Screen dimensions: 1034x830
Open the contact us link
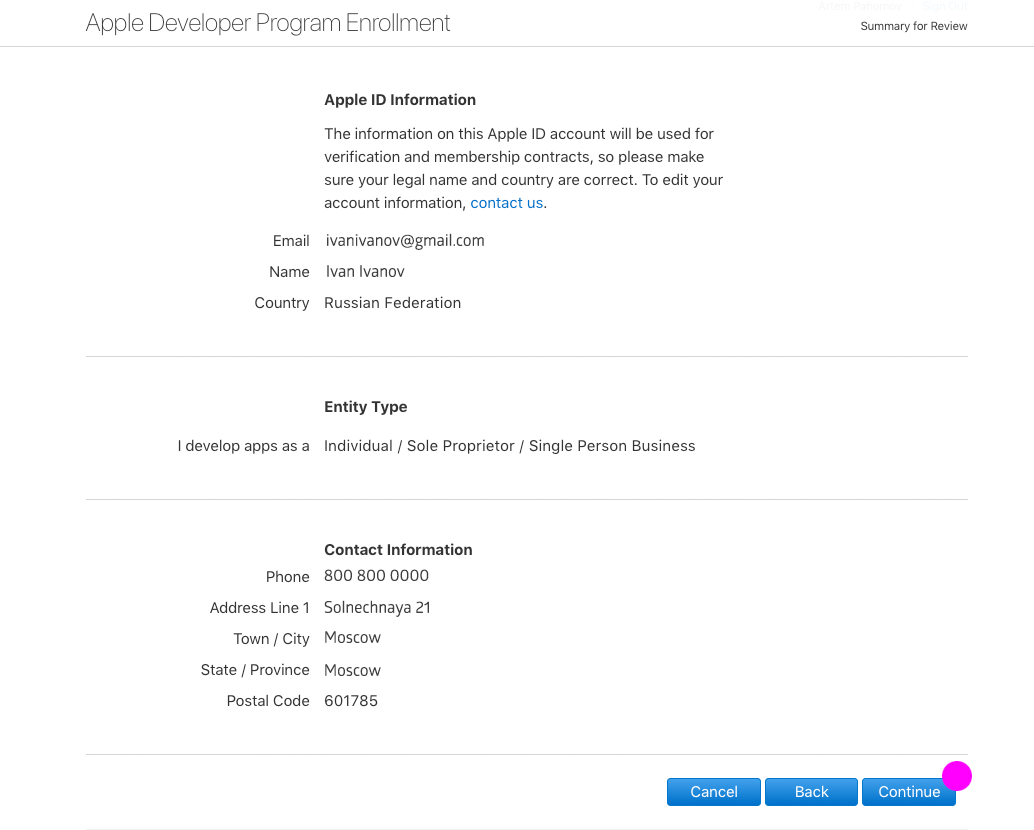[506, 203]
